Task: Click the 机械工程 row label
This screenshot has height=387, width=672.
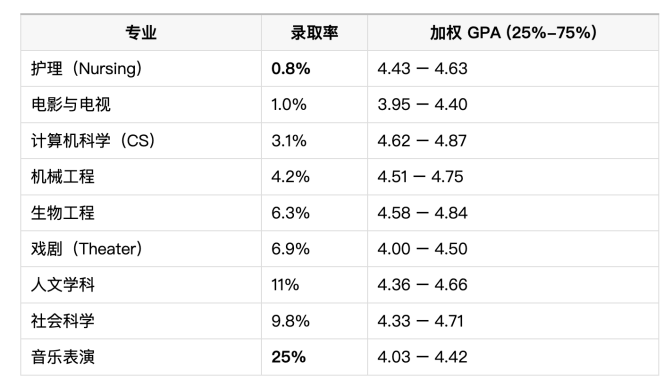Action: [63, 177]
